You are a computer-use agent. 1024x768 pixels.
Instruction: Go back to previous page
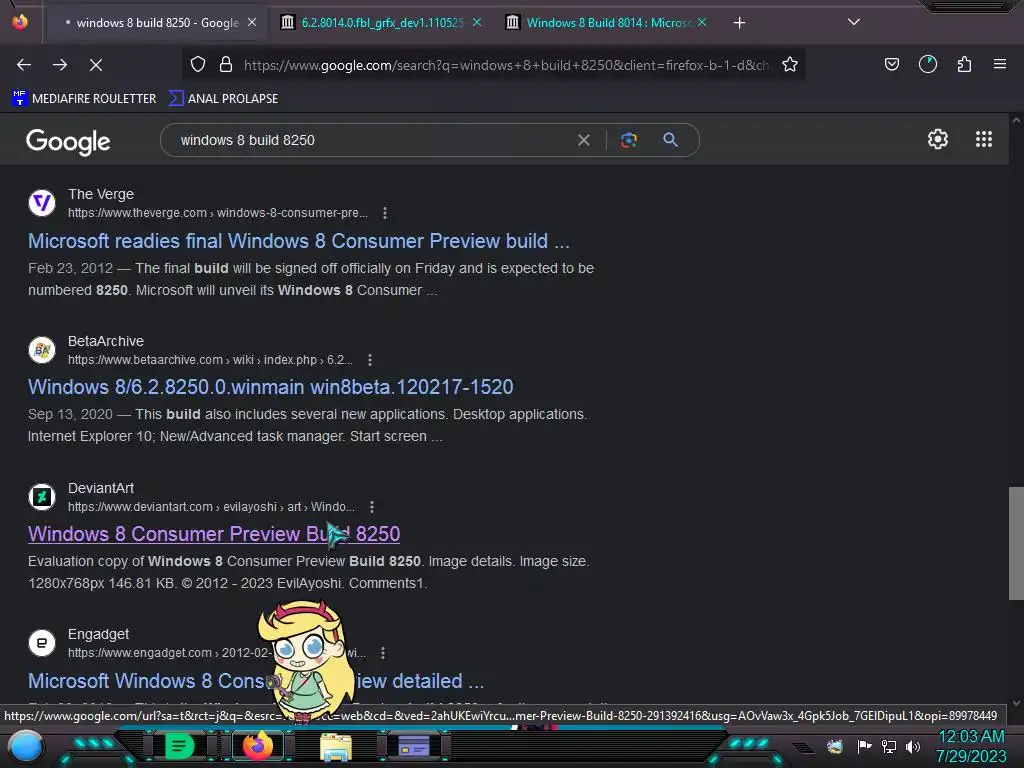click(24, 65)
